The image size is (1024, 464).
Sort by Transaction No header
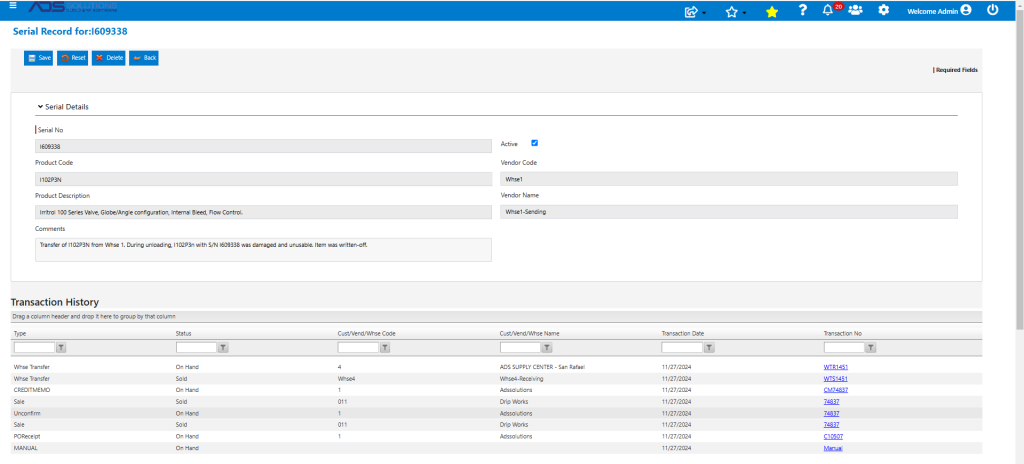point(842,333)
